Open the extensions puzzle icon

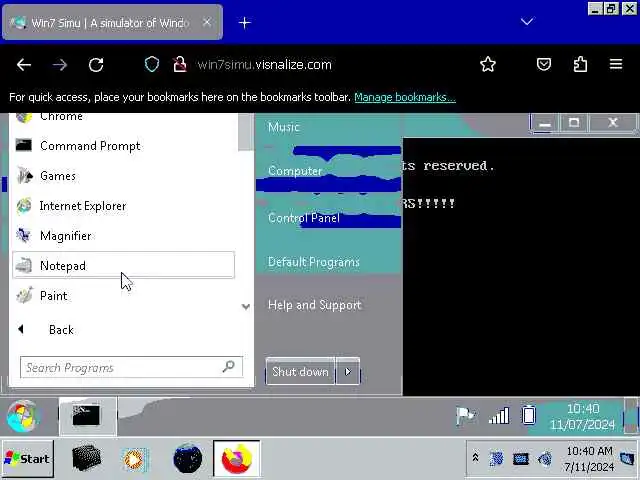pyautogui.click(x=580, y=64)
